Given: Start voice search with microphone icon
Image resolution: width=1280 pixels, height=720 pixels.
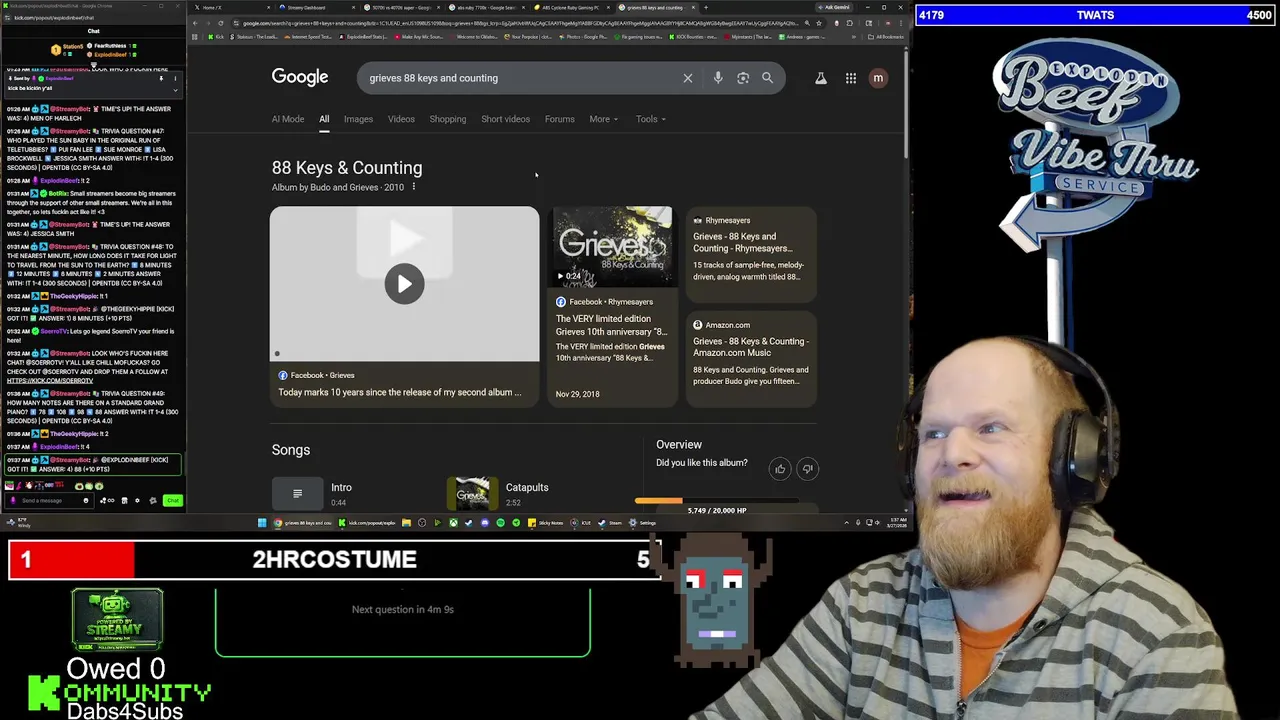Looking at the screenshot, I should [x=718, y=78].
